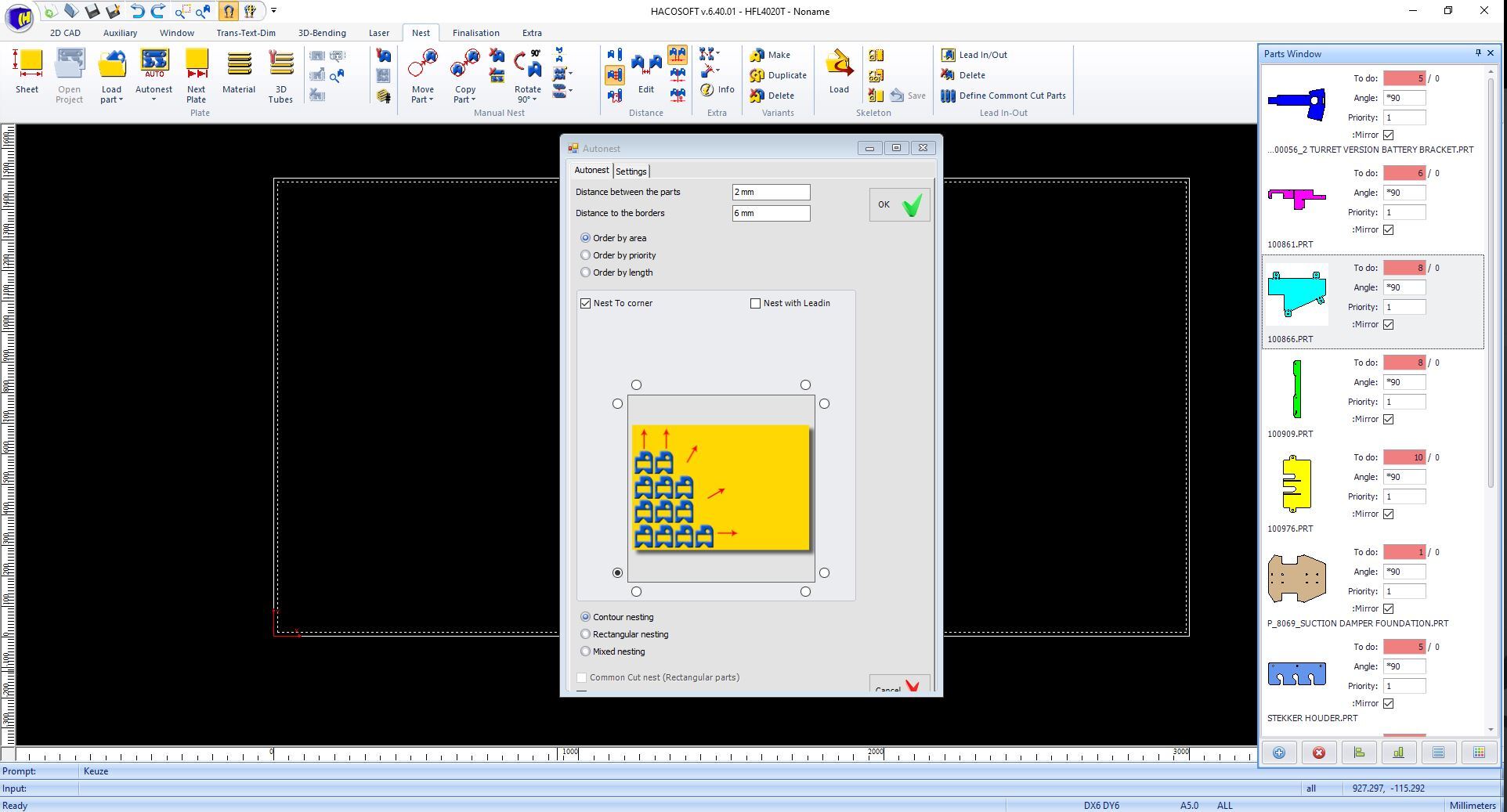
Task: Open the Load part dropdown arrow
Action: 121,100
